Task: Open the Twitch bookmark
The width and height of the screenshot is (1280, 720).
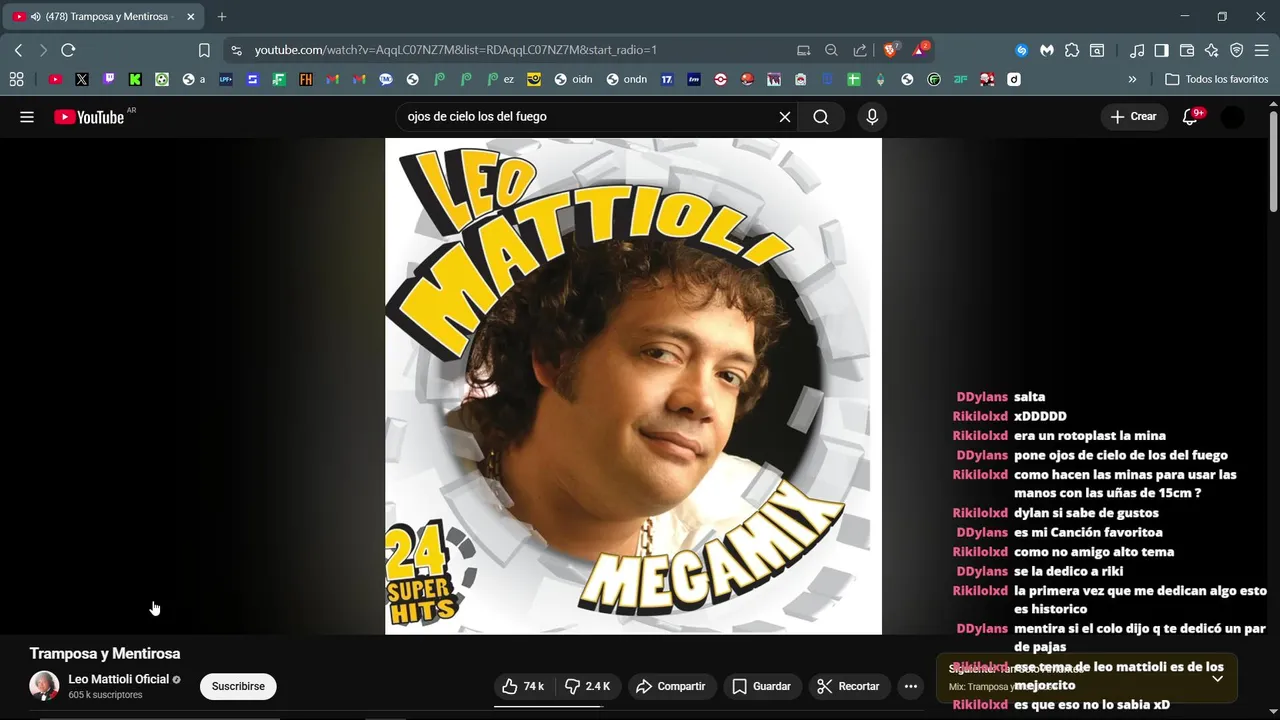Action: tap(109, 79)
